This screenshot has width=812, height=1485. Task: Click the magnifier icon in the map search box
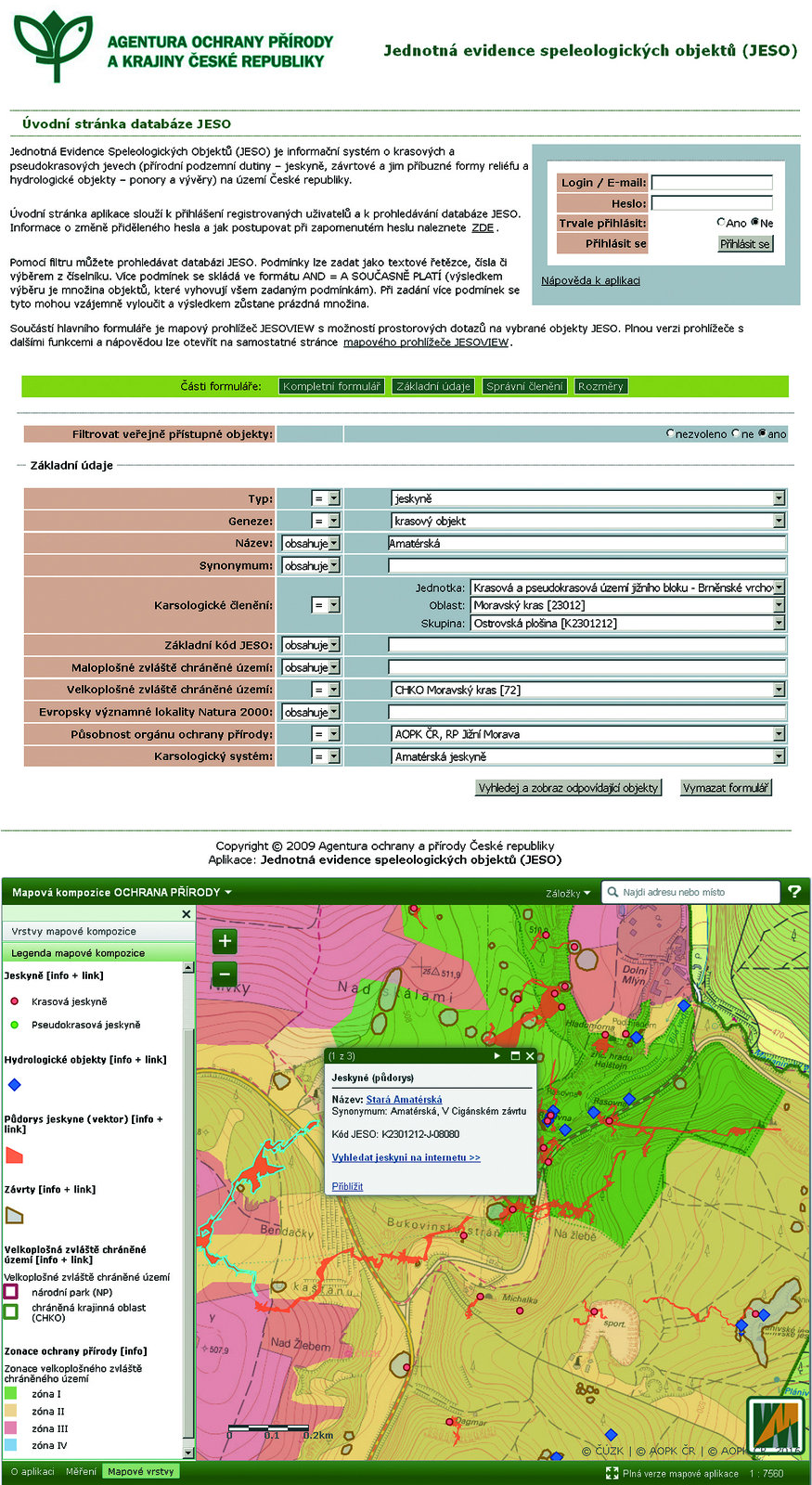612,892
